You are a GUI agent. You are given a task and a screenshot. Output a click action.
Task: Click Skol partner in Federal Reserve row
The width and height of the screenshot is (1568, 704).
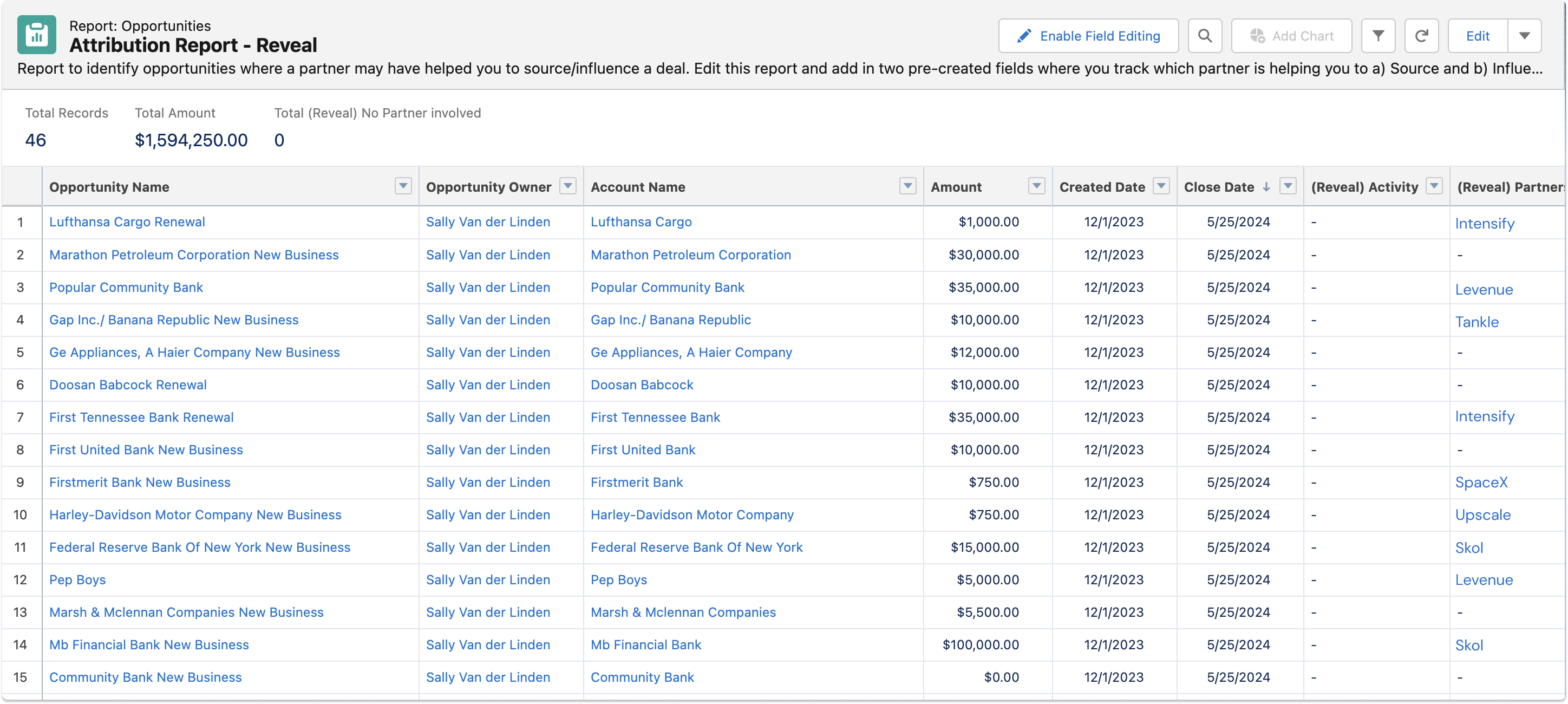(x=1469, y=547)
